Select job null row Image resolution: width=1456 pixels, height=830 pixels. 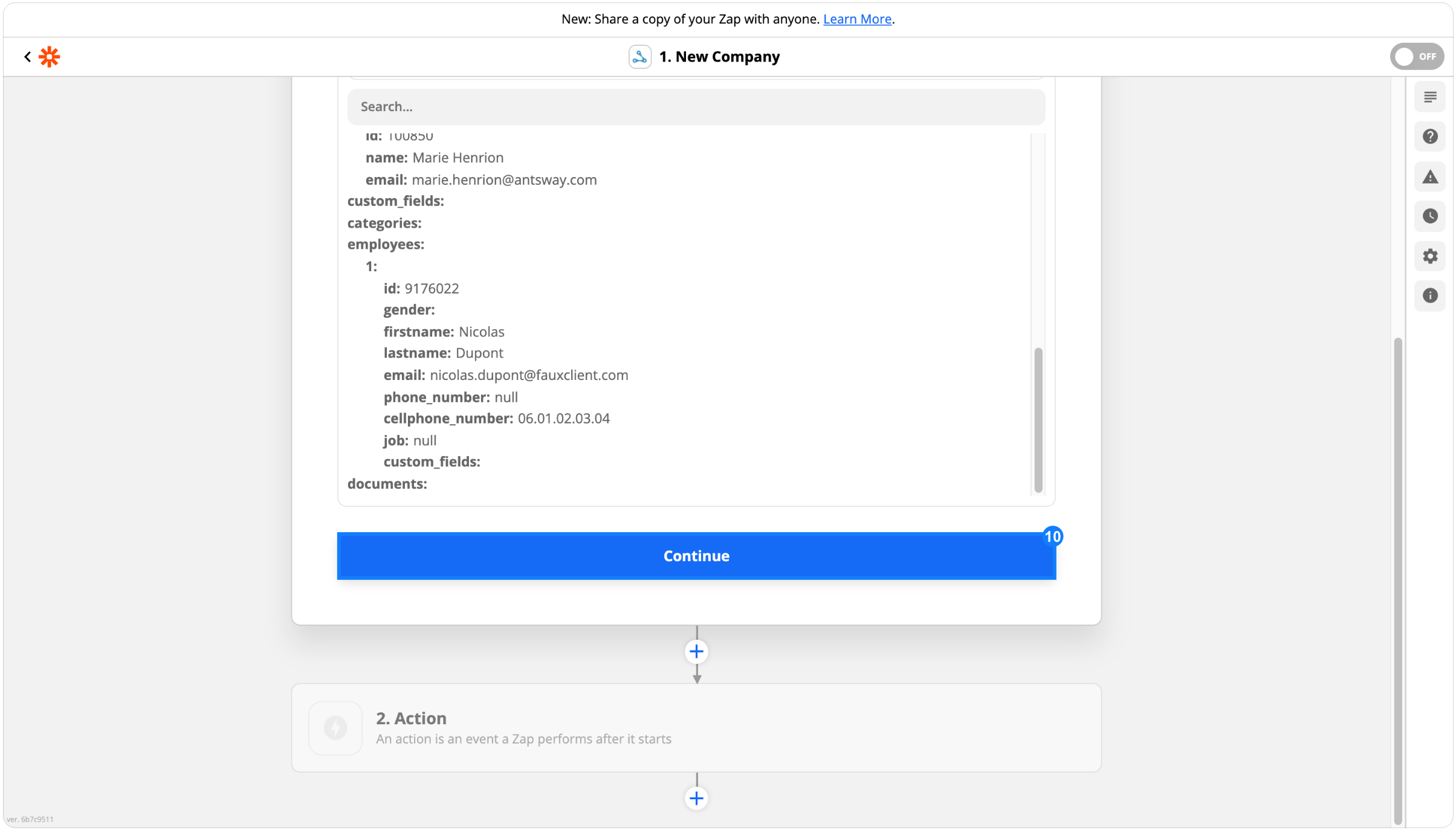[x=410, y=441]
